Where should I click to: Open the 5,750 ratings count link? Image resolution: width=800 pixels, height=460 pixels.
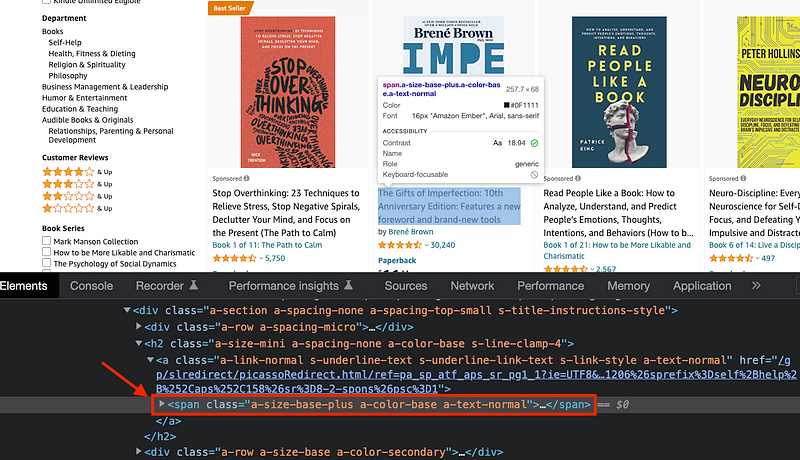[x=275, y=259]
